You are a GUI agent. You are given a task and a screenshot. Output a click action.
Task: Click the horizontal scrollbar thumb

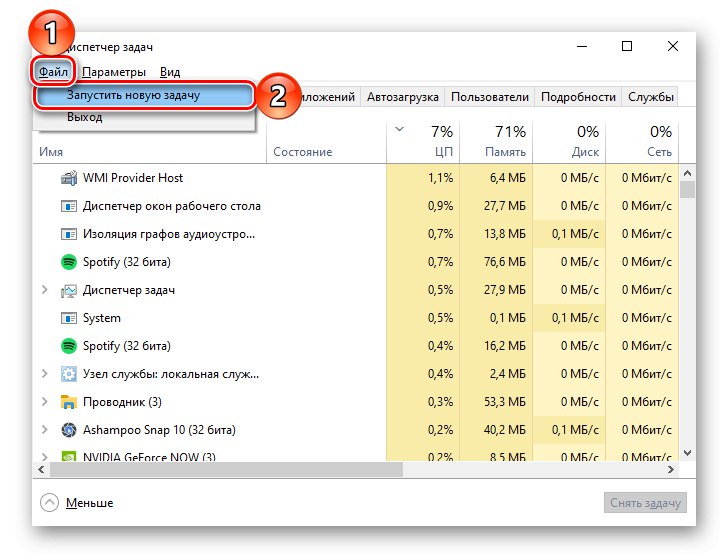point(226,469)
